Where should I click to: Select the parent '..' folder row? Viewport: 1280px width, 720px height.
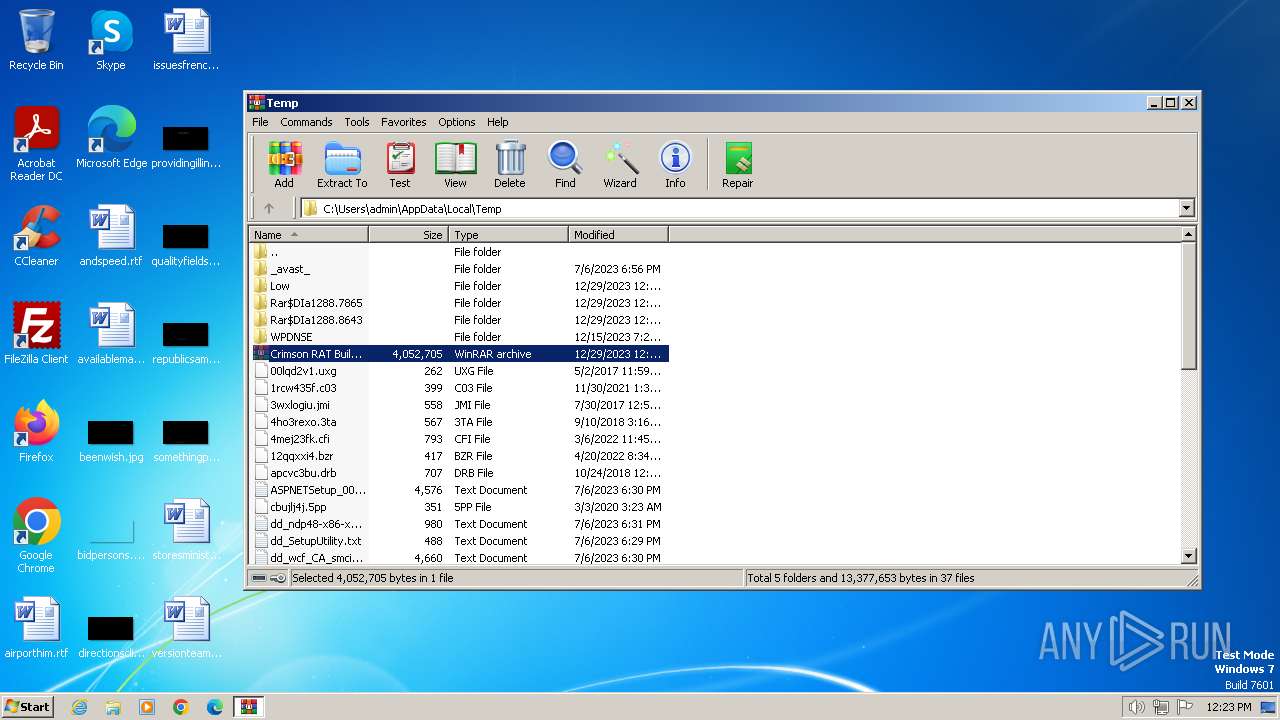460,252
